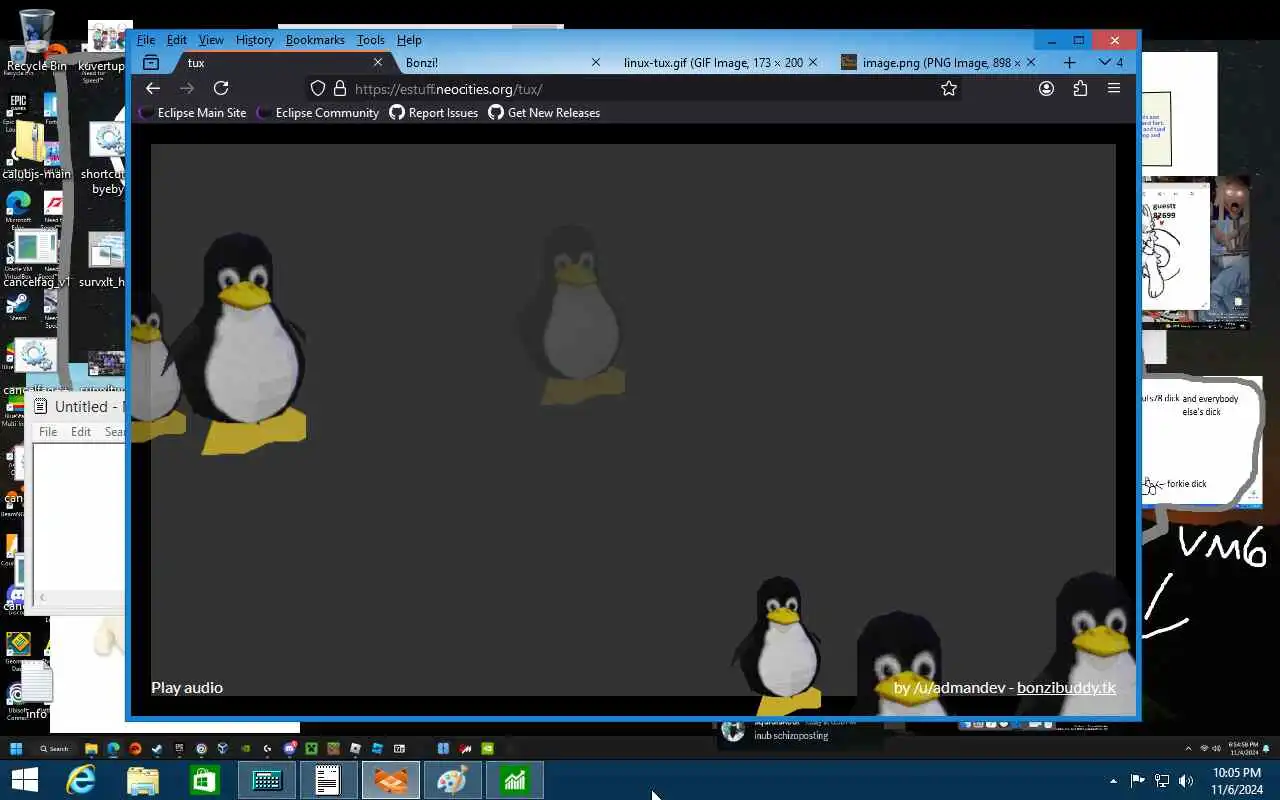1280x800 pixels.
Task: Open the Edit menu in the Untitled Notepad window
Action: coord(81,432)
